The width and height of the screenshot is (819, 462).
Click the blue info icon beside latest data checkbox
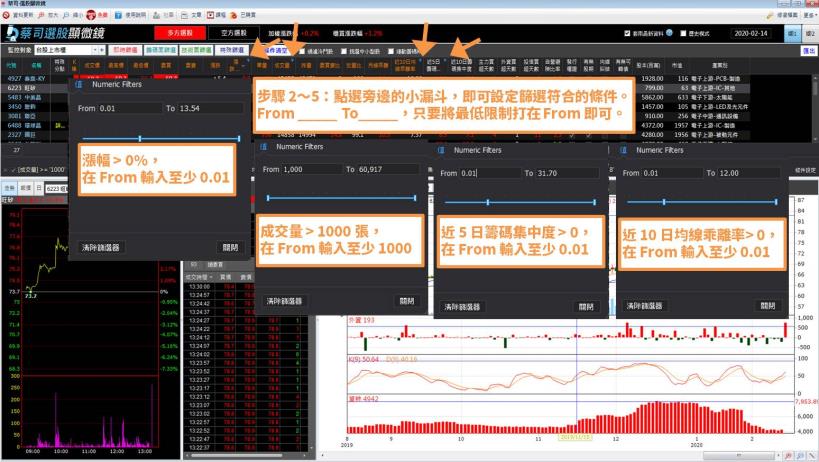[x=669, y=32]
